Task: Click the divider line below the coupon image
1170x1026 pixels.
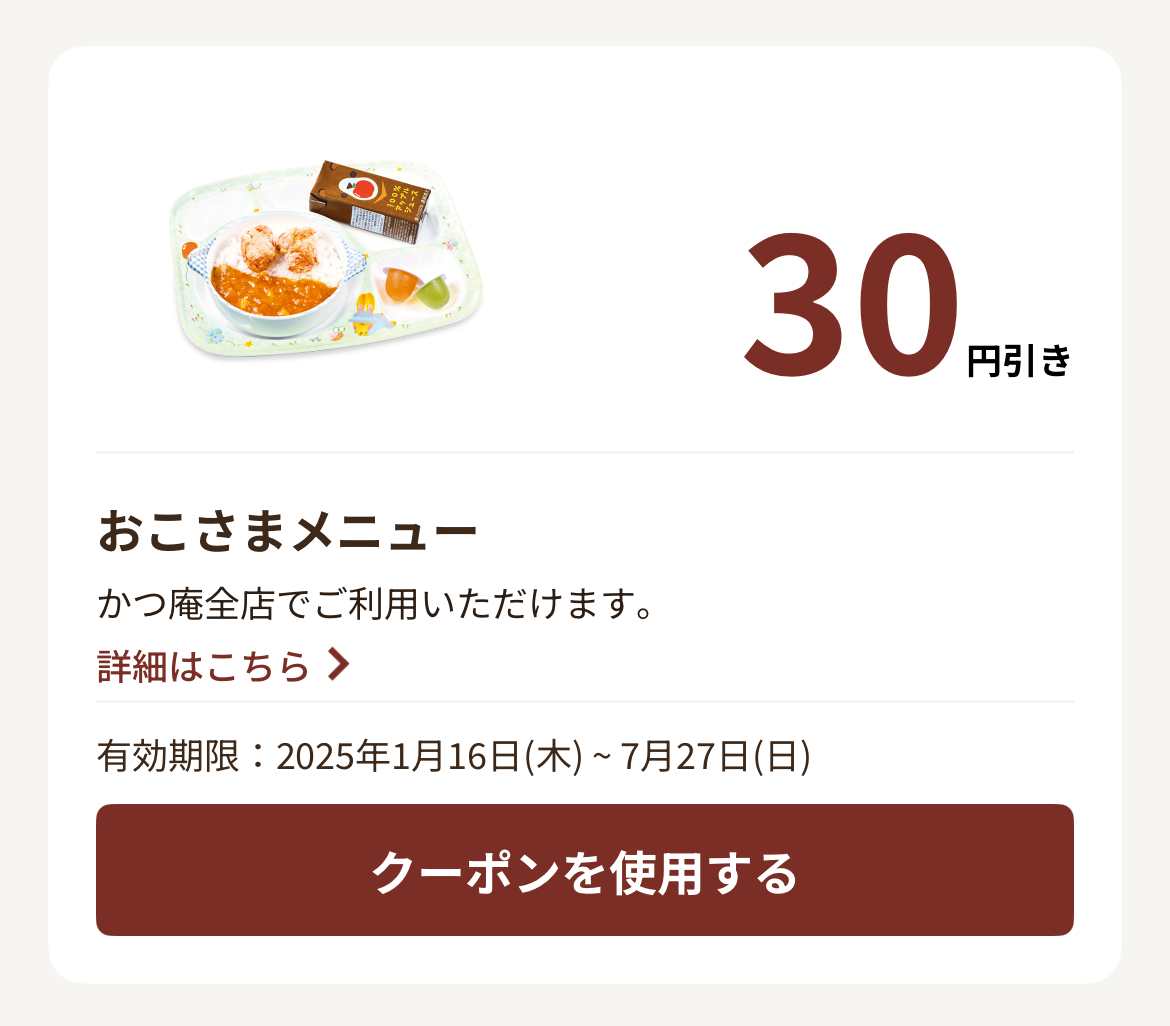Action: pyautogui.click(x=585, y=452)
